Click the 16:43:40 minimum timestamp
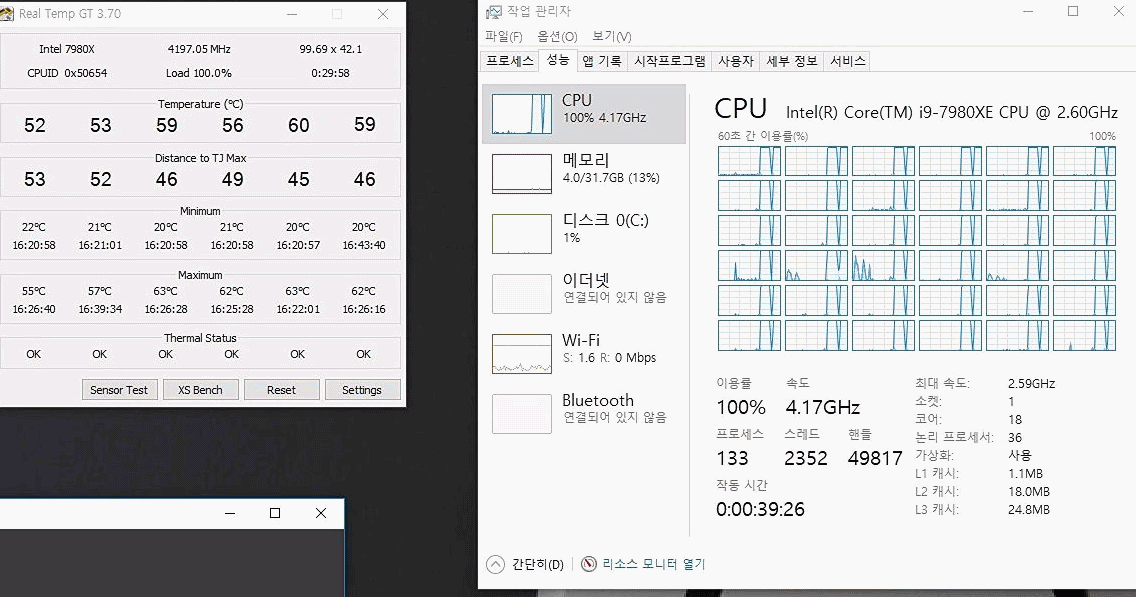Viewport: 1136px width, 597px height. pos(364,245)
